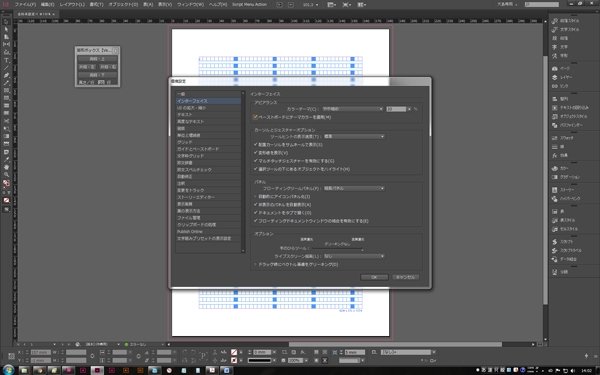The image size is (600, 375).
Task: Toggle ペーストボードにテーマカラーを適用 checkbox
Action: [255, 117]
